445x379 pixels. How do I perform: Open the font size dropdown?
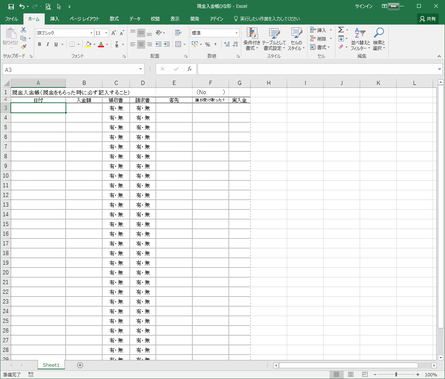coord(106,33)
